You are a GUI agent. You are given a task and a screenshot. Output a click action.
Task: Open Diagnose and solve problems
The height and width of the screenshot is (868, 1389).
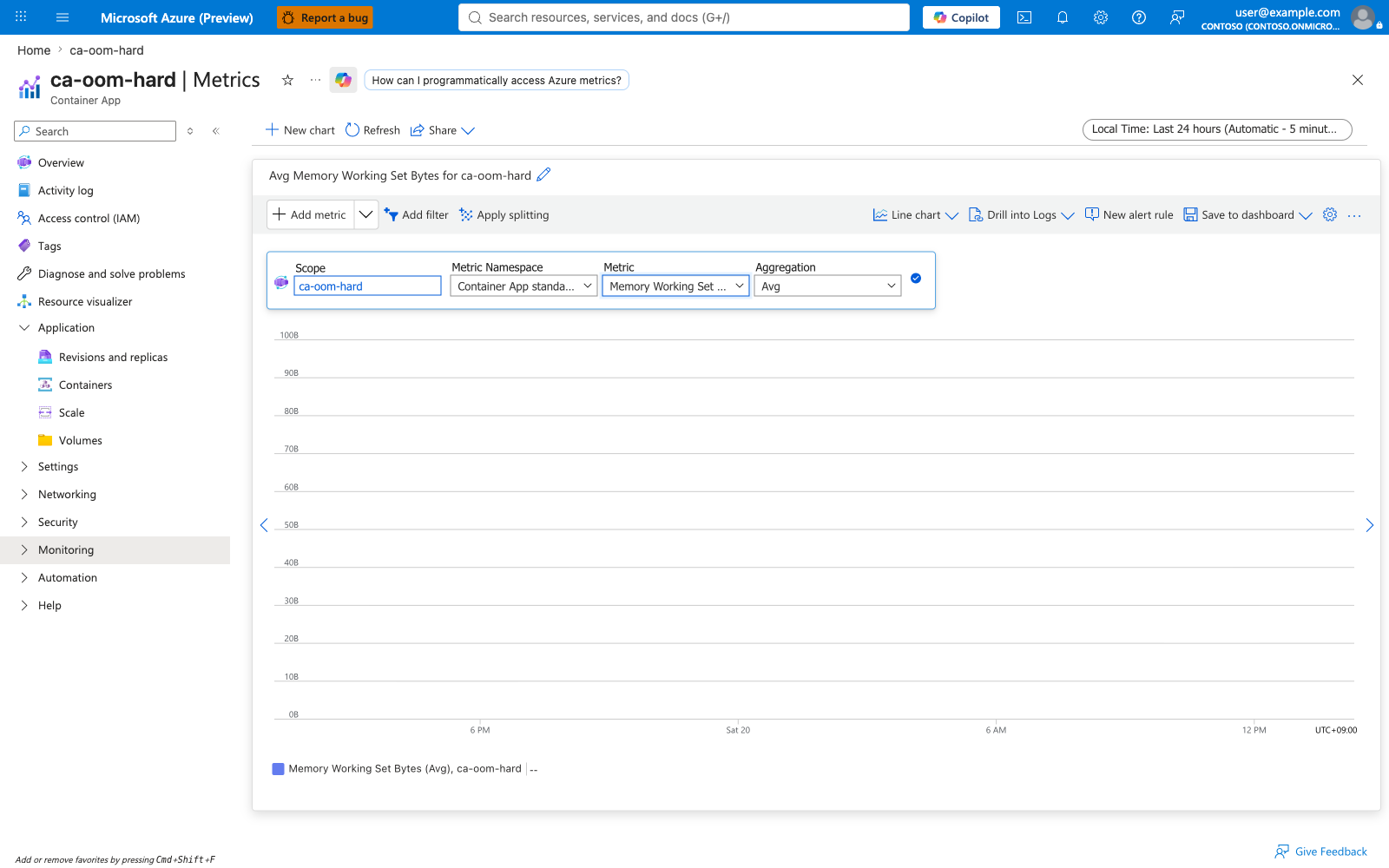pyautogui.click(x=111, y=274)
